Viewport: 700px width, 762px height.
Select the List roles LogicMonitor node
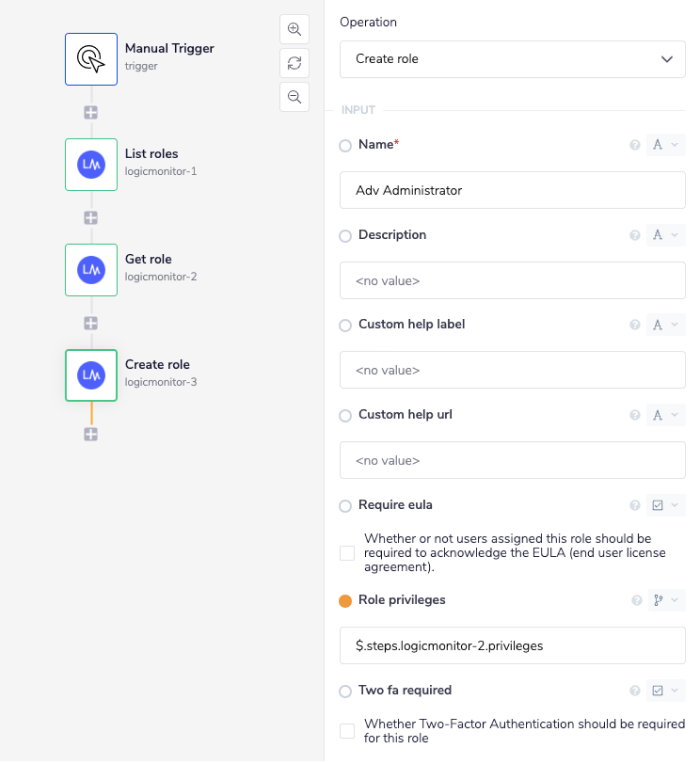coord(91,164)
